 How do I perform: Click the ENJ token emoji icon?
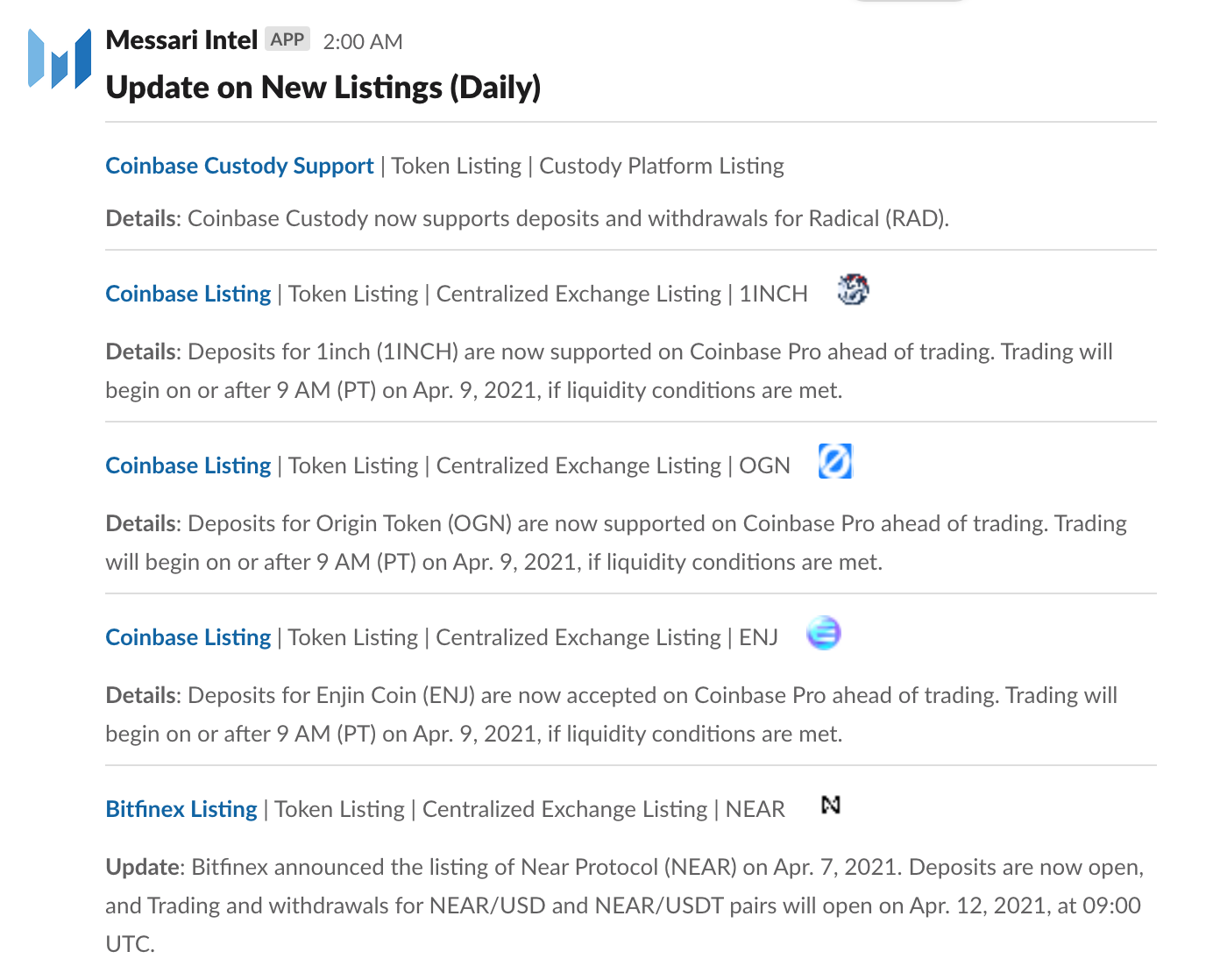click(824, 633)
